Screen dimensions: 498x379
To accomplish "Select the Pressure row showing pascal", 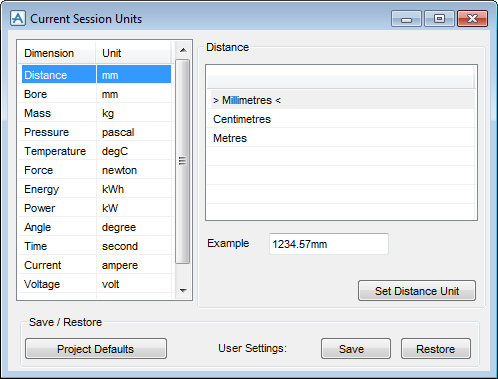I will click(x=96, y=132).
